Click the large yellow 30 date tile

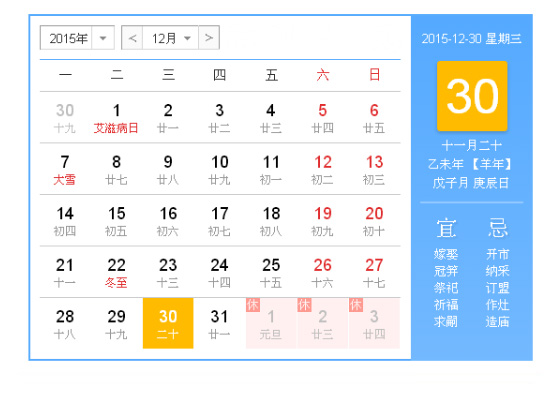point(472,96)
